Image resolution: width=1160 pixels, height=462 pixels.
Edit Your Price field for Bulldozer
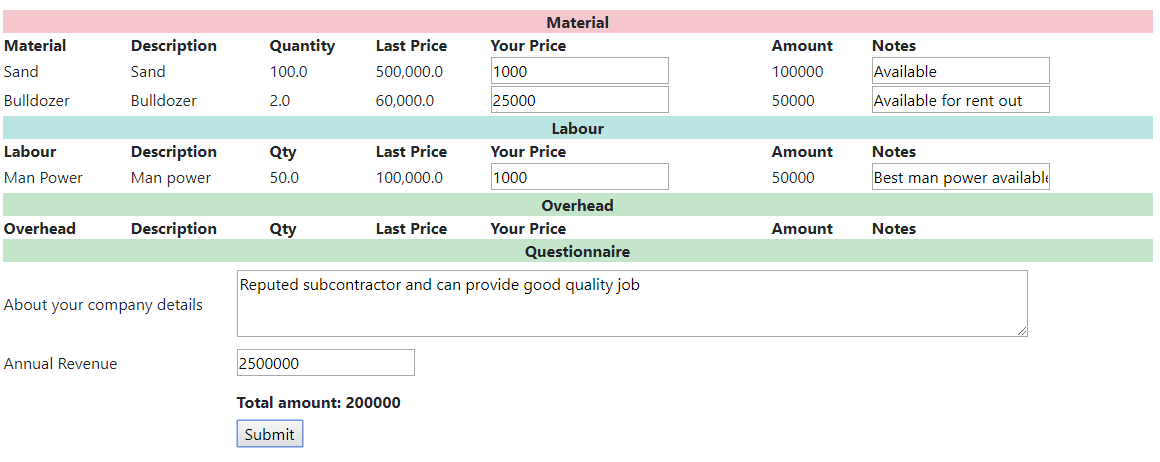tap(579, 100)
